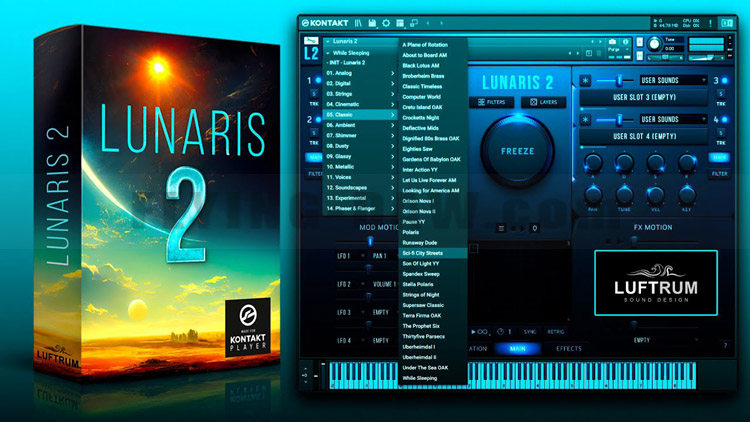Click the snapshot camera icon
Screen dimensions: 750x422
pyautogui.click(x=612, y=42)
